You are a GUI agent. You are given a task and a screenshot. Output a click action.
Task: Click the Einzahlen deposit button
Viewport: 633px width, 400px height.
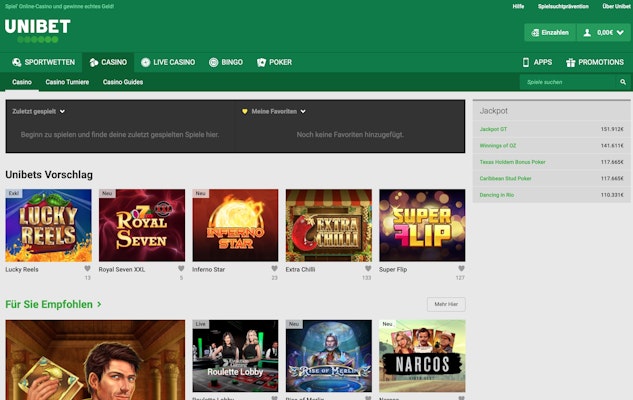[x=550, y=33]
